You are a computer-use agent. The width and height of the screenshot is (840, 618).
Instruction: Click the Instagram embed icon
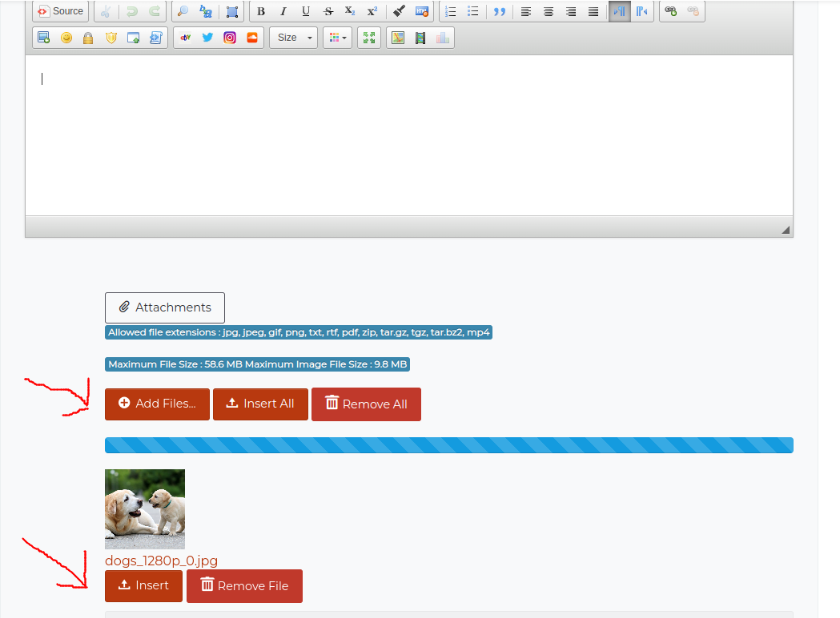point(230,37)
